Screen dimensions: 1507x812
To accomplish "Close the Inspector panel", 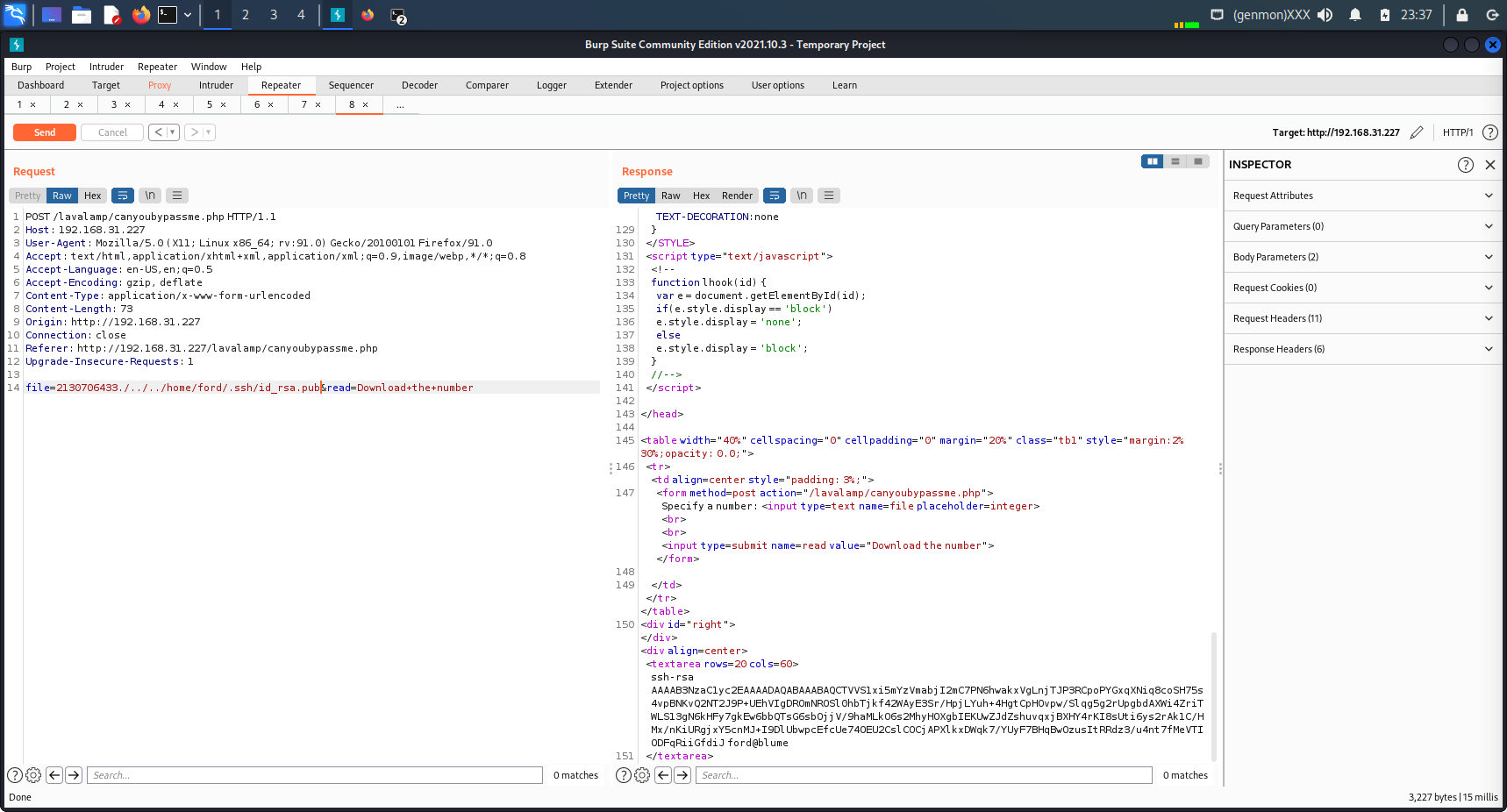I will coord(1489,165).
